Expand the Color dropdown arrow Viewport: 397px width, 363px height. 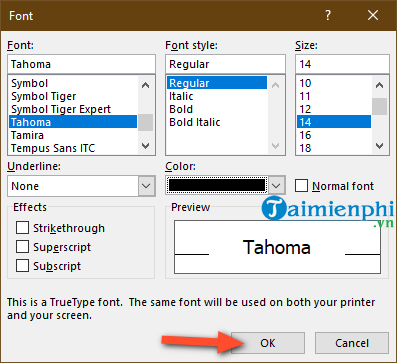click(x=276, y=186)
